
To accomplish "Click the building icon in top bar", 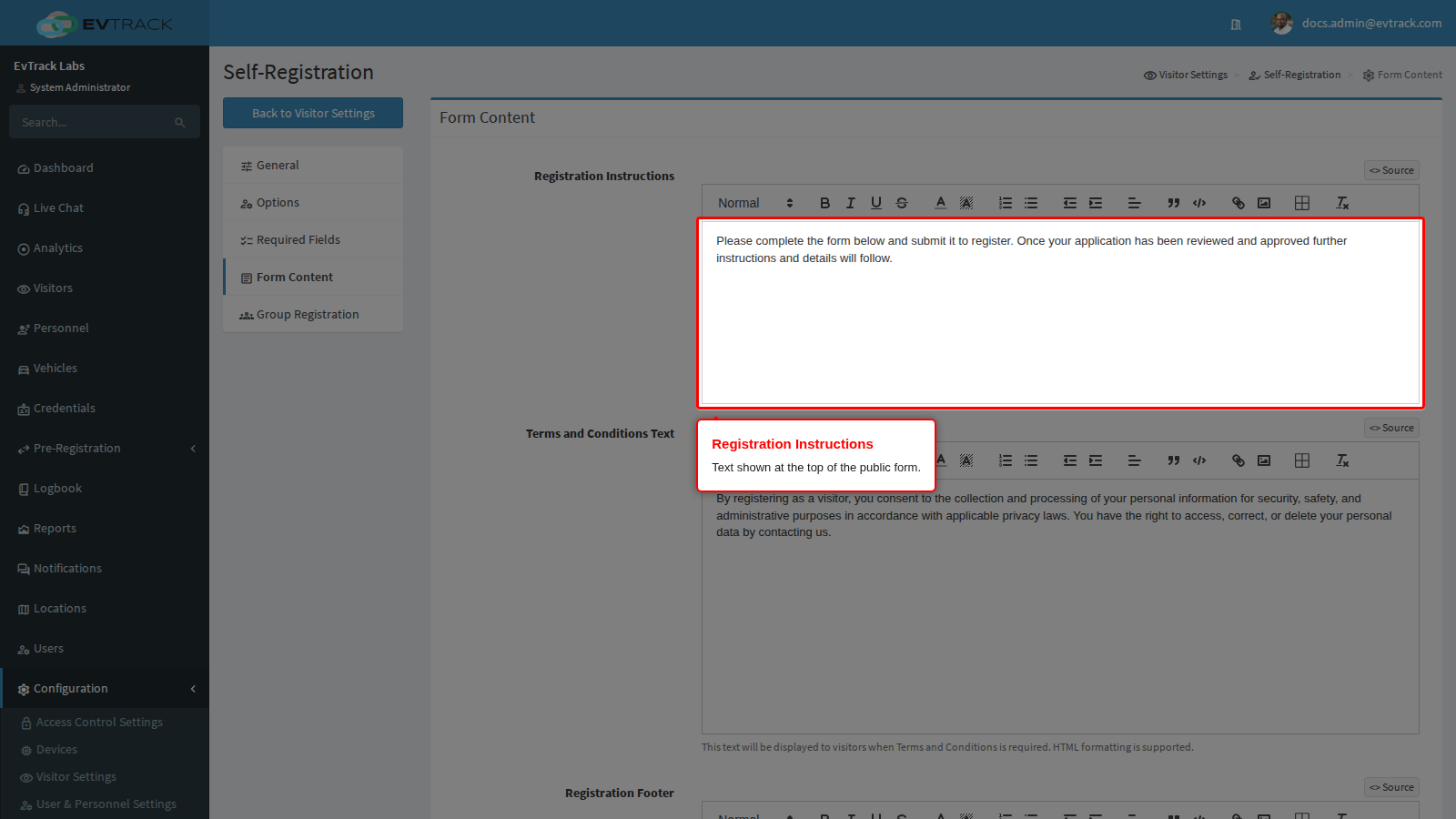I will [1236, 25].
